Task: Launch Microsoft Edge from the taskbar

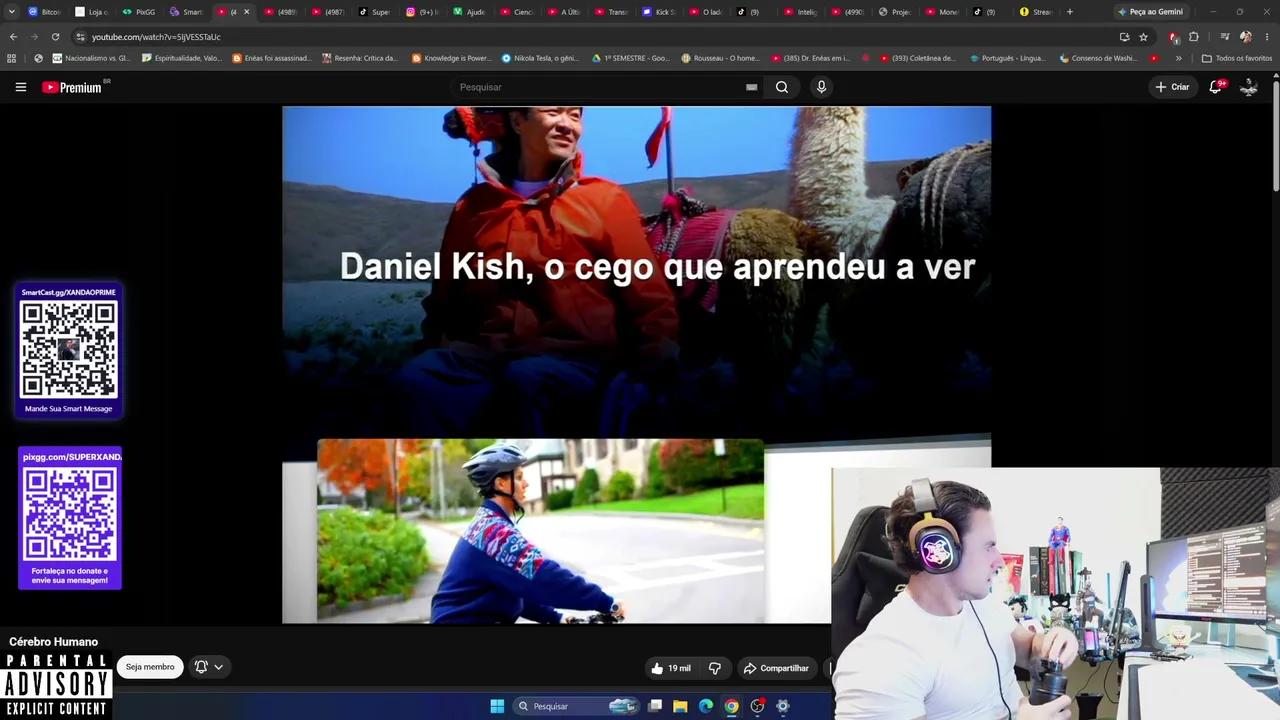Action: pyautogui.click(x=706, y=706)
